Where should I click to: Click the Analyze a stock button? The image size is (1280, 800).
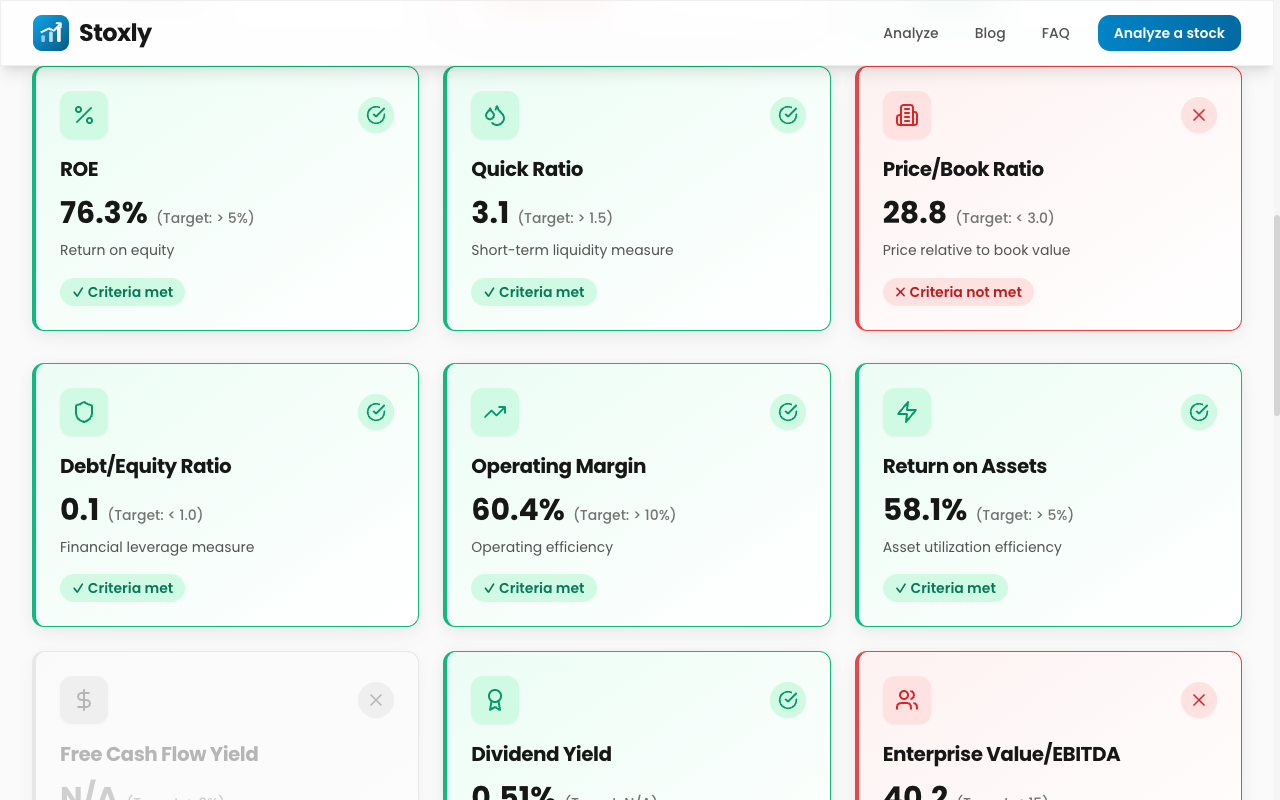[x=1169, y=33]
